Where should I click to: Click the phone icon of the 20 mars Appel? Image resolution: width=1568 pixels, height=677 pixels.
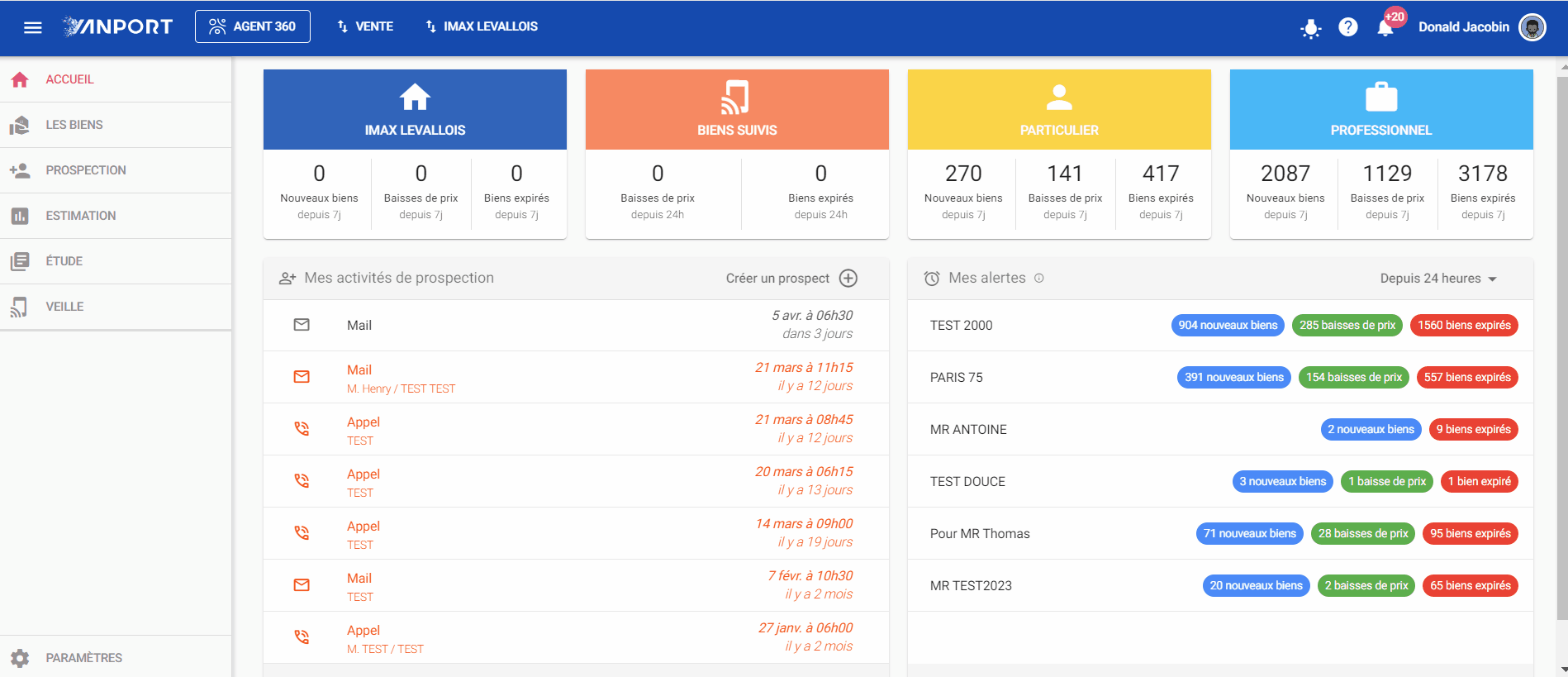(x=302, y=481)
